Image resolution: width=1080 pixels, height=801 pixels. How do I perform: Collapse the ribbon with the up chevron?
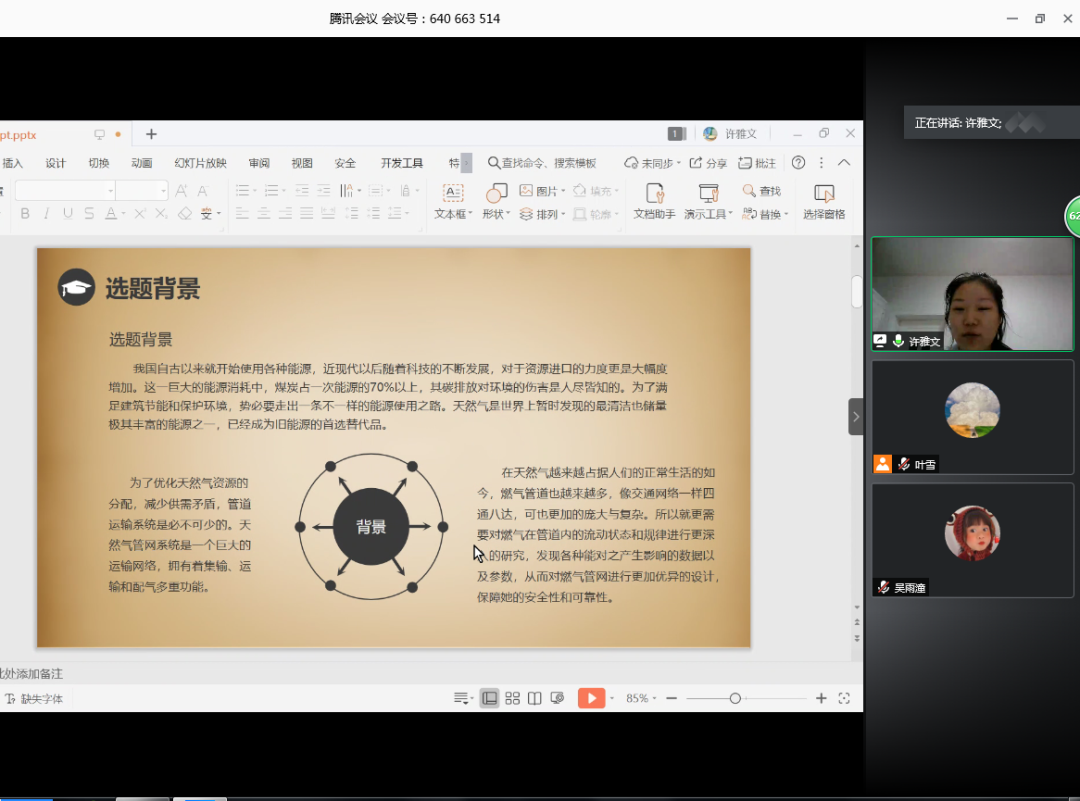click(x=844, y=163)
